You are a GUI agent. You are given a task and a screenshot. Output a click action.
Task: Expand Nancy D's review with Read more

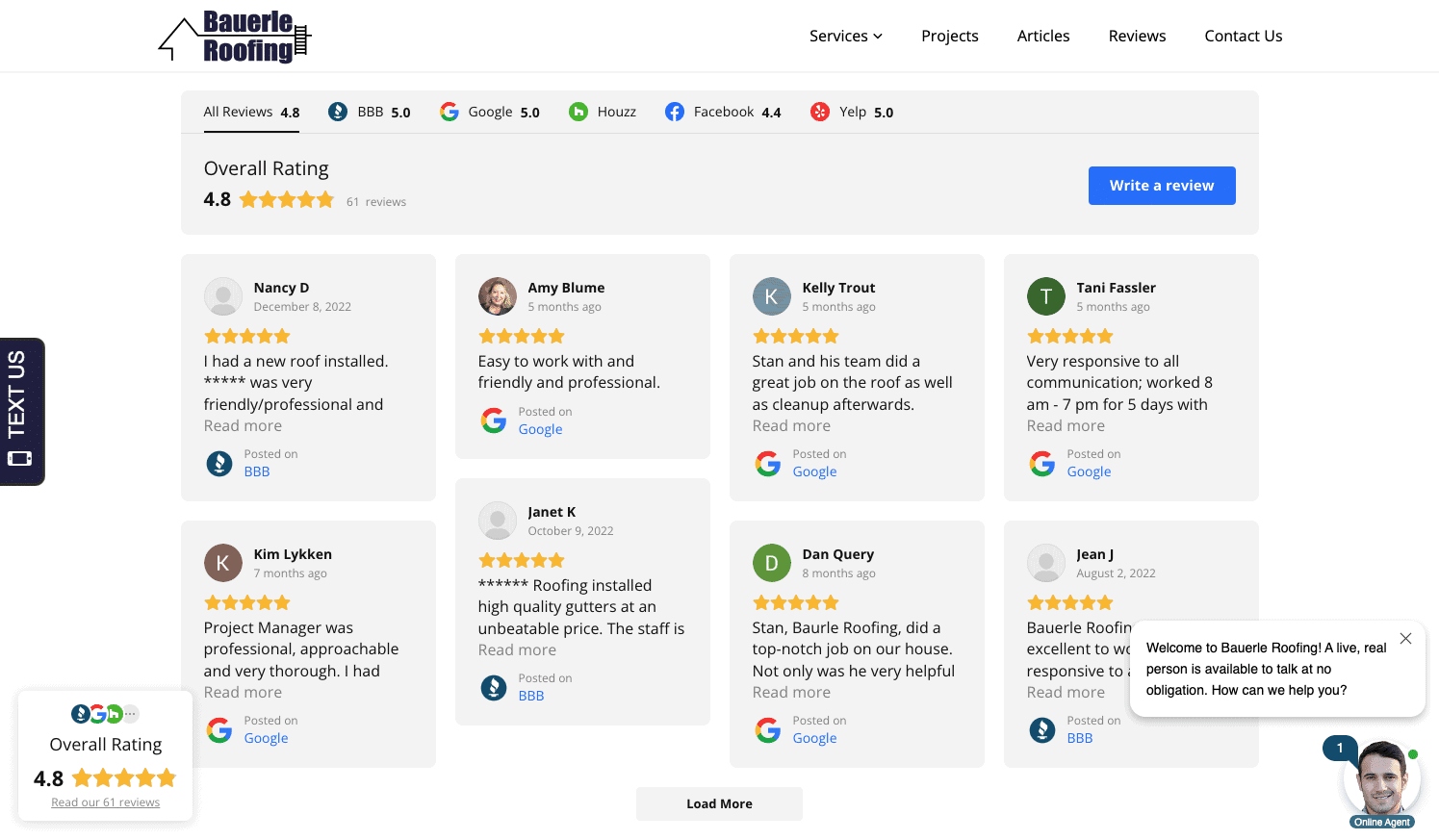[x=243, y=426]
